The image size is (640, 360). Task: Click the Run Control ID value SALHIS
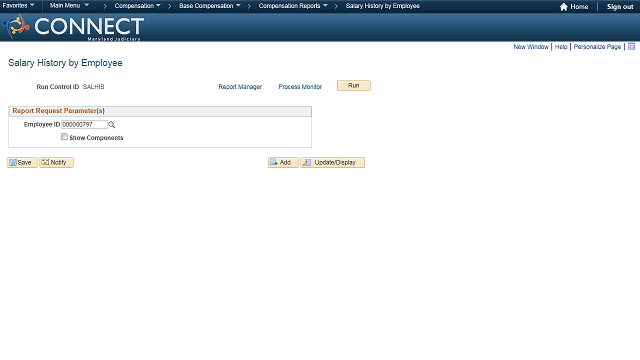(93, 87)
